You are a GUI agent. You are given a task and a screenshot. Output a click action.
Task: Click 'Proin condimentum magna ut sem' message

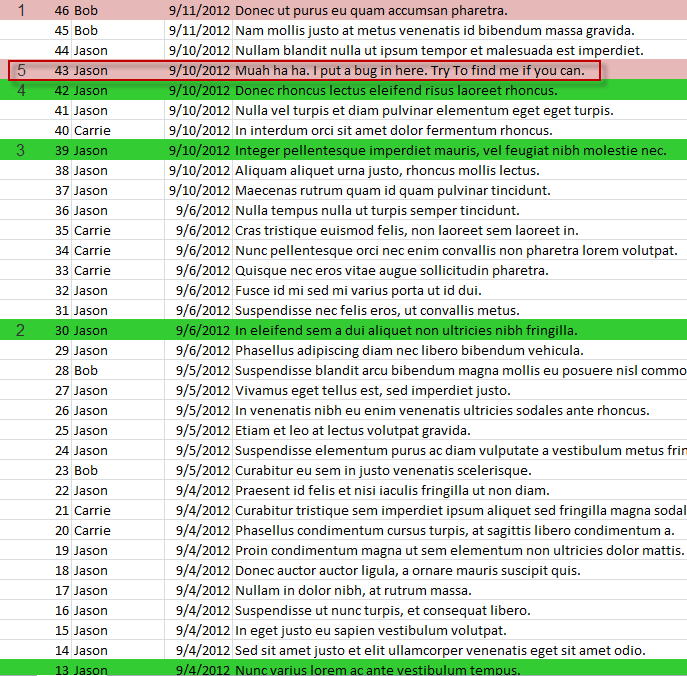pyautogui.click(x=460, y=551)
